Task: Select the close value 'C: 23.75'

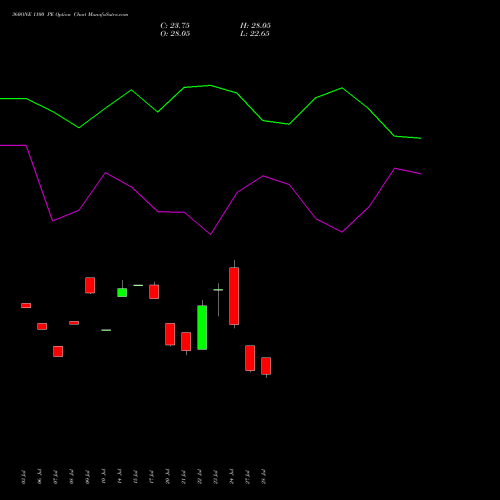Action: pos(175,26)
